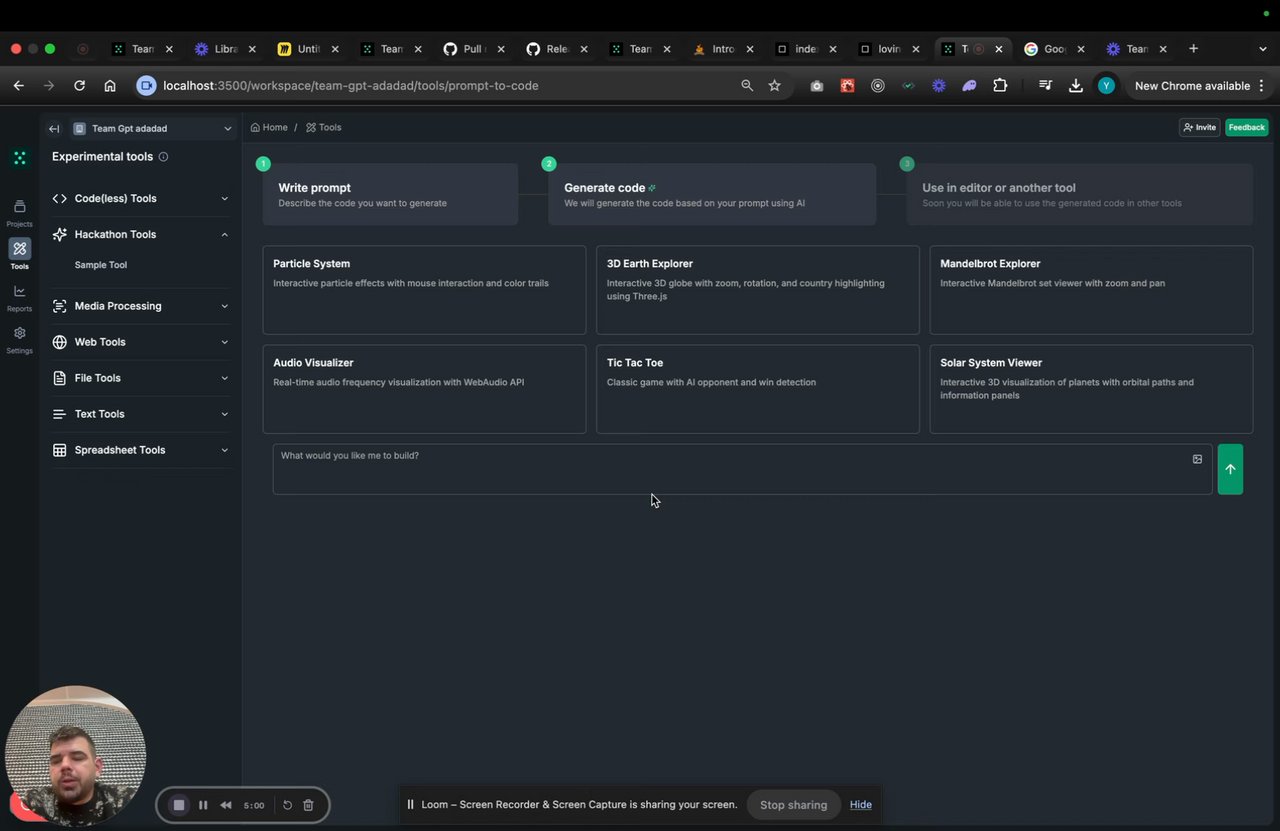Choose the Solar System Viewer card

[1091, 389]
